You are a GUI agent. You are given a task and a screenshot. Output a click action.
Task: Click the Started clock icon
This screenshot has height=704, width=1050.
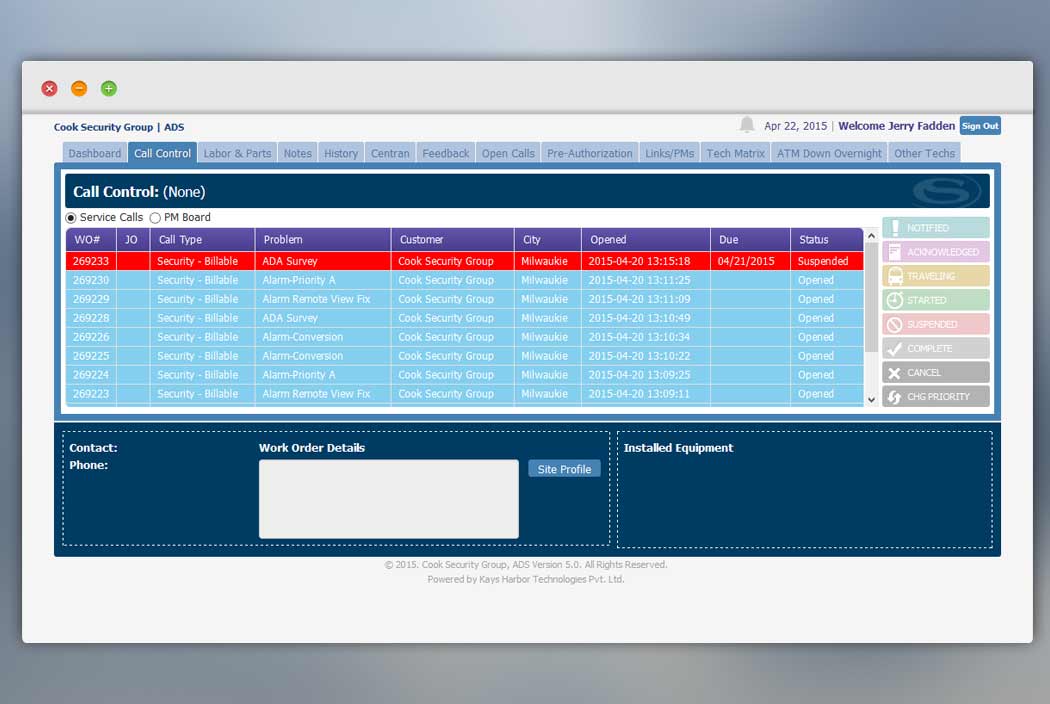895,300
